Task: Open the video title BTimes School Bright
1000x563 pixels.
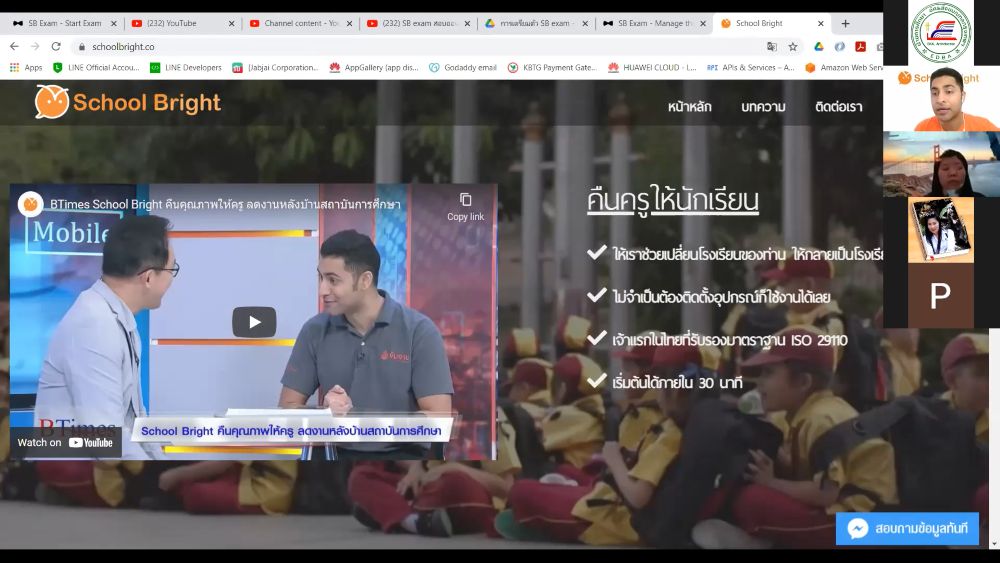Action: tap(225, 204)
